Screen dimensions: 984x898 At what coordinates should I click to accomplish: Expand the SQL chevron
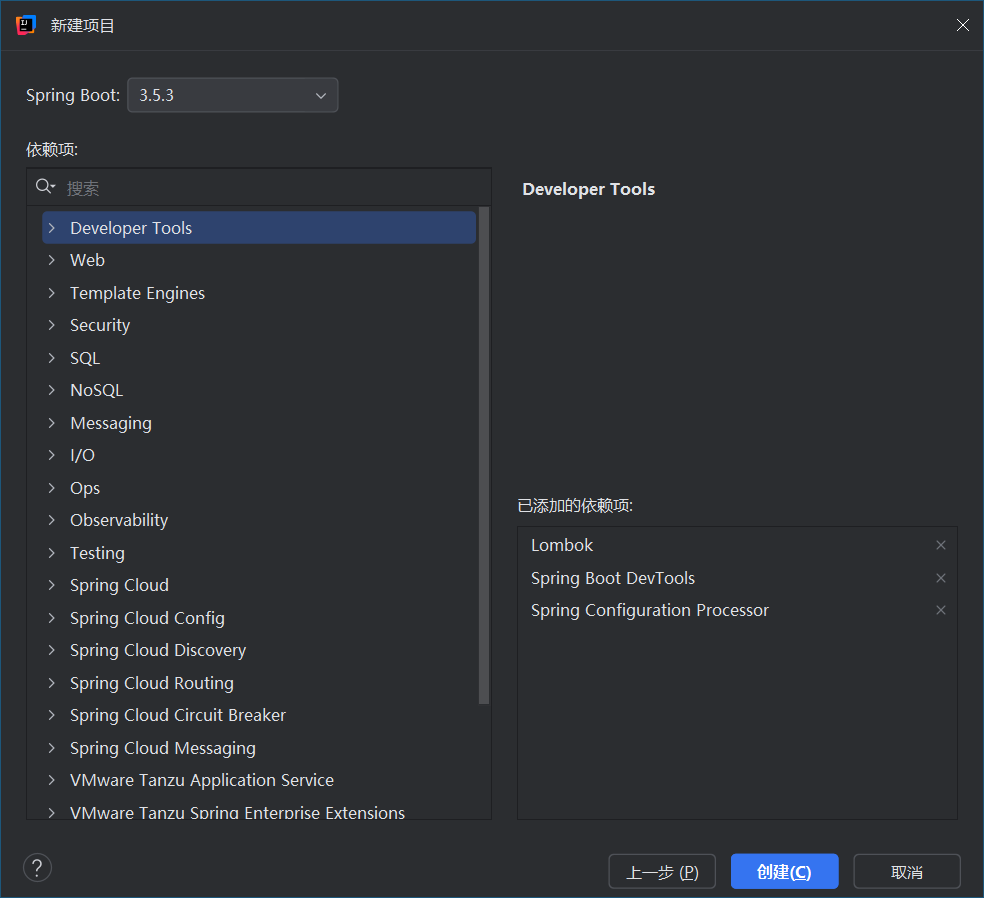(52, 358)
